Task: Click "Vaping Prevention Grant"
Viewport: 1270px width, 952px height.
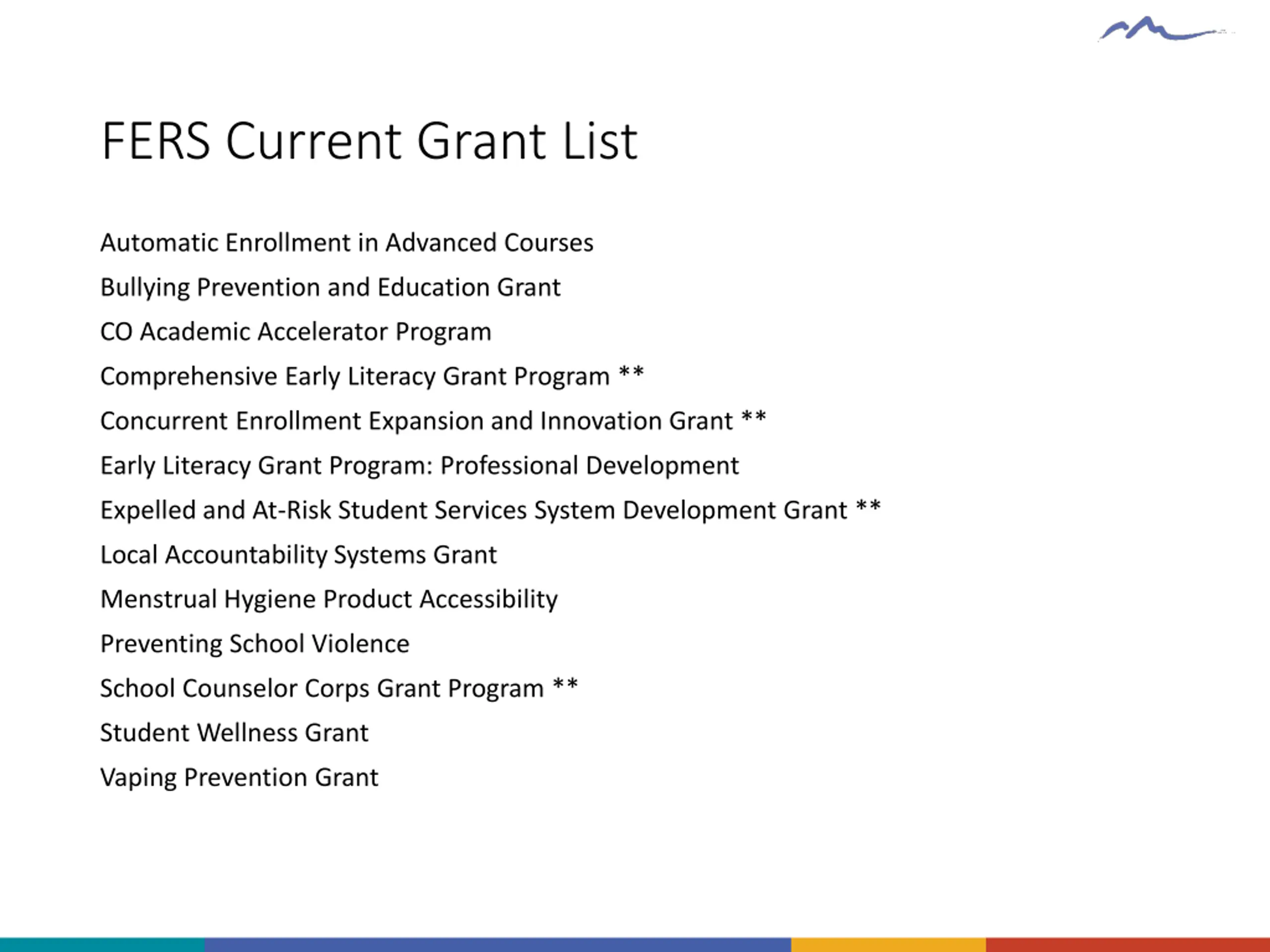Action: point(240,777)
